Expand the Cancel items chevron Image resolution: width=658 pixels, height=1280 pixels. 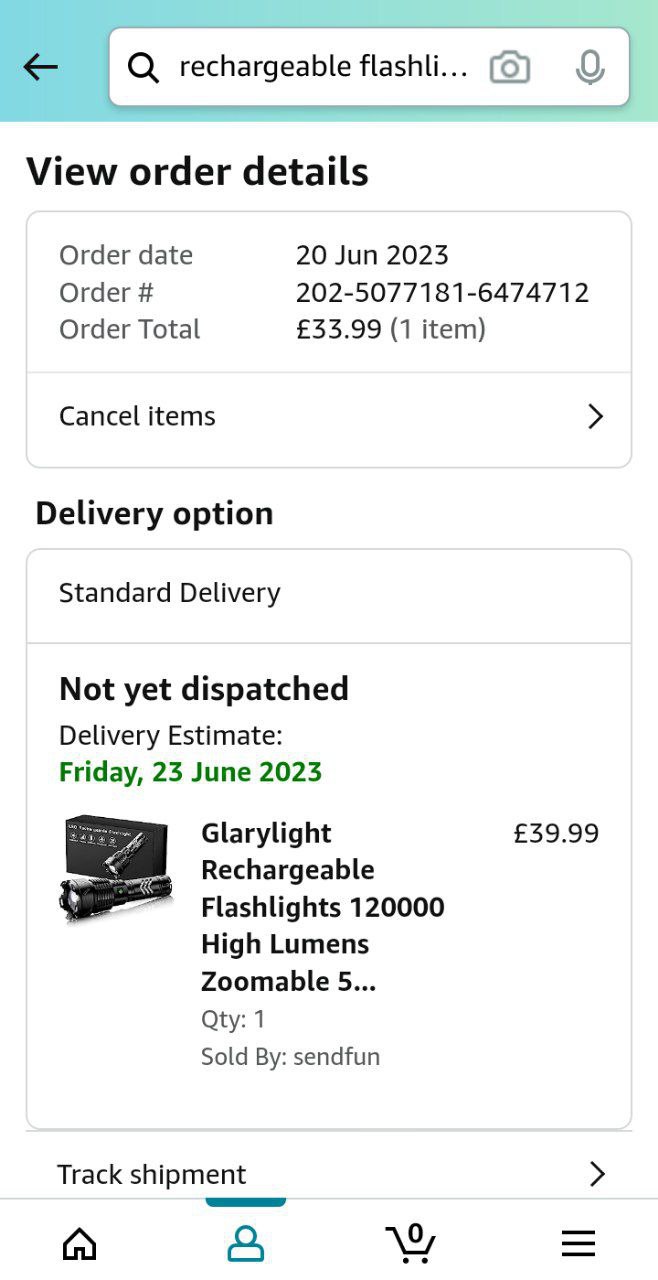click(595, 416)
